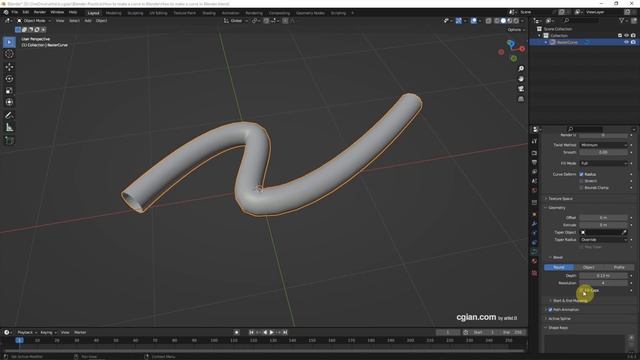This screenshot has width=640, height=360.
Task: Hide BezierCurve in viewport via eye icon
Action: pyautogui.click(x=627, y=42)
